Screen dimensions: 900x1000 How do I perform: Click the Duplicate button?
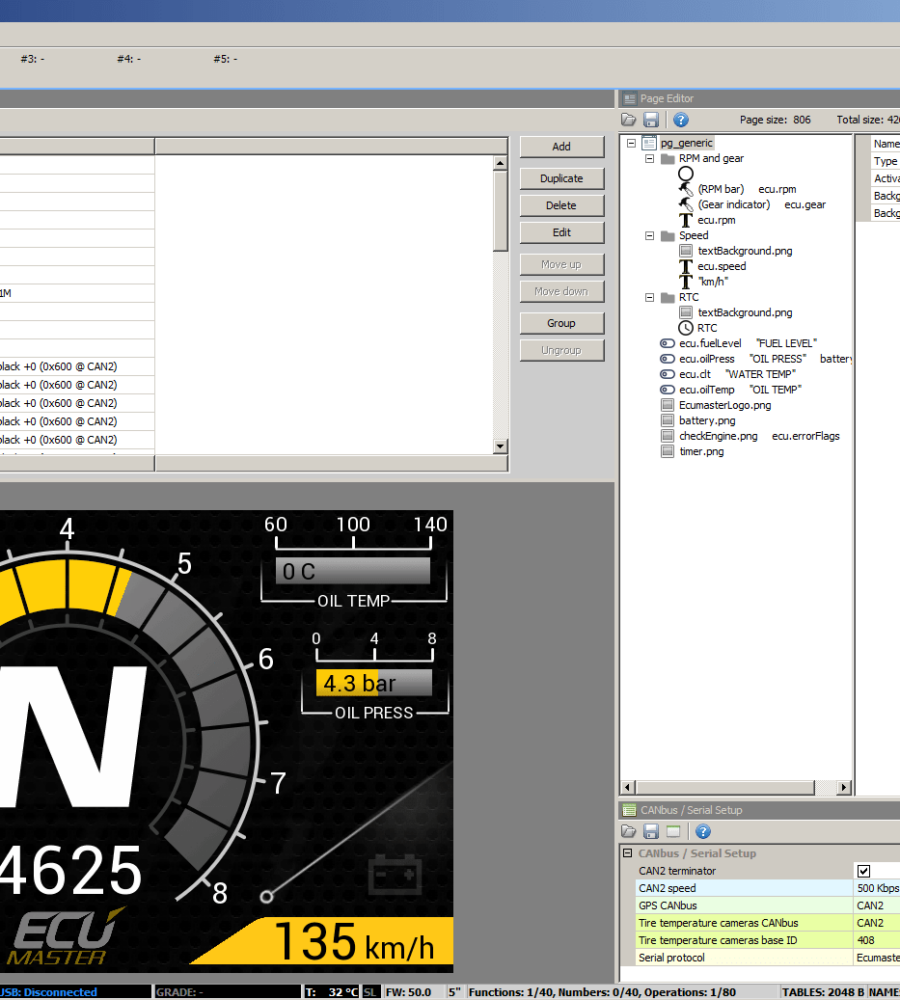click(x=561, y=179)
